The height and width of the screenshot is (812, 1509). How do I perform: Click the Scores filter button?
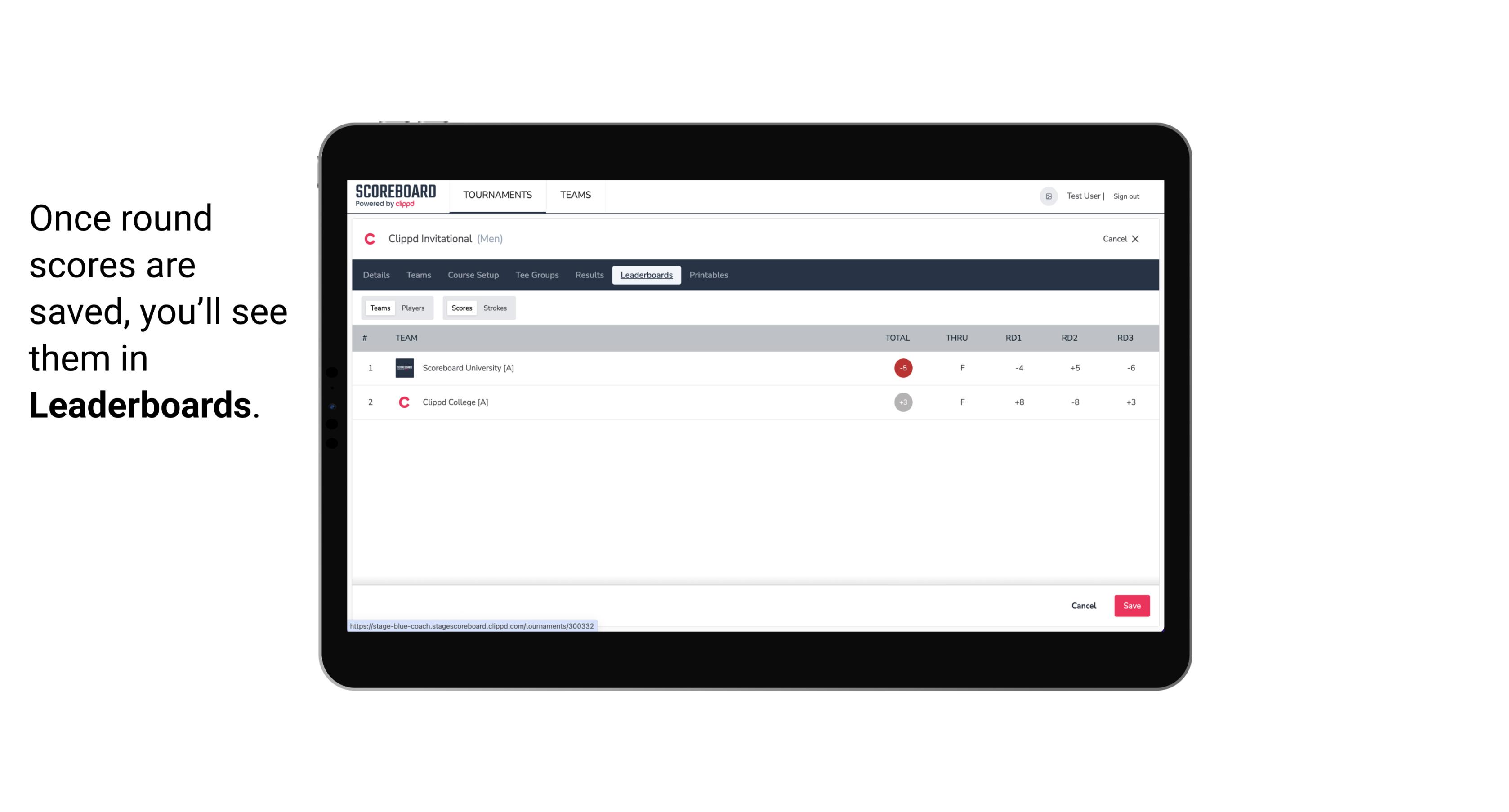pyautogui.click(x=462, y=308)
